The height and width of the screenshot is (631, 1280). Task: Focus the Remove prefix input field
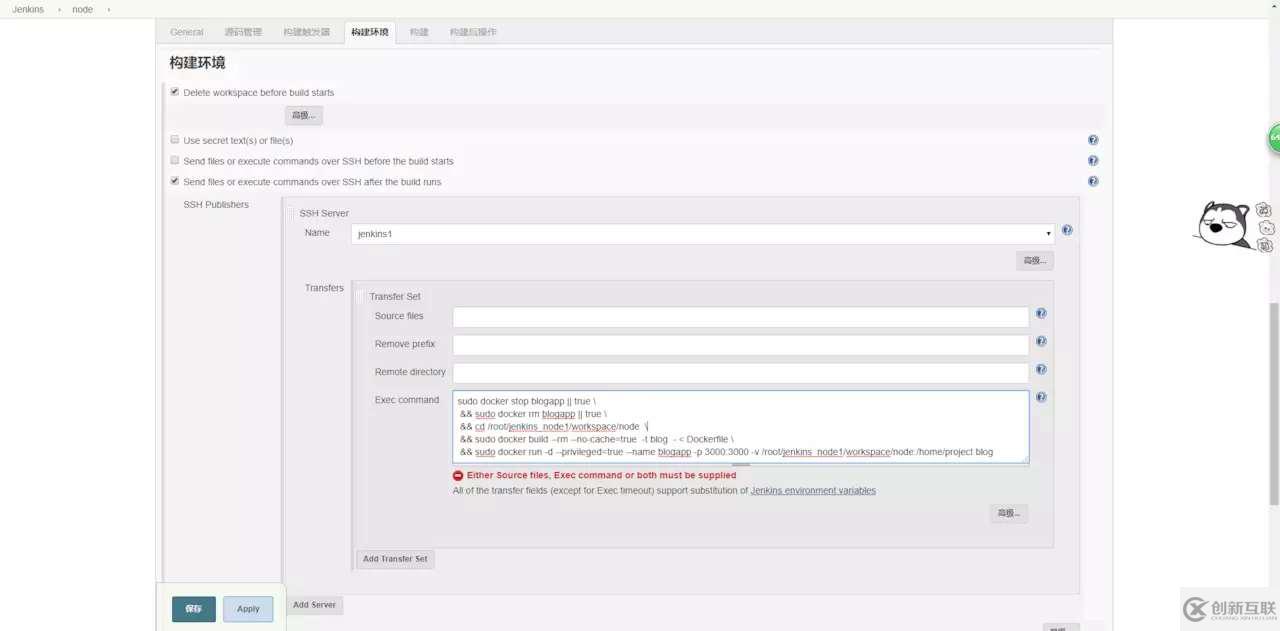click(741, 345)
